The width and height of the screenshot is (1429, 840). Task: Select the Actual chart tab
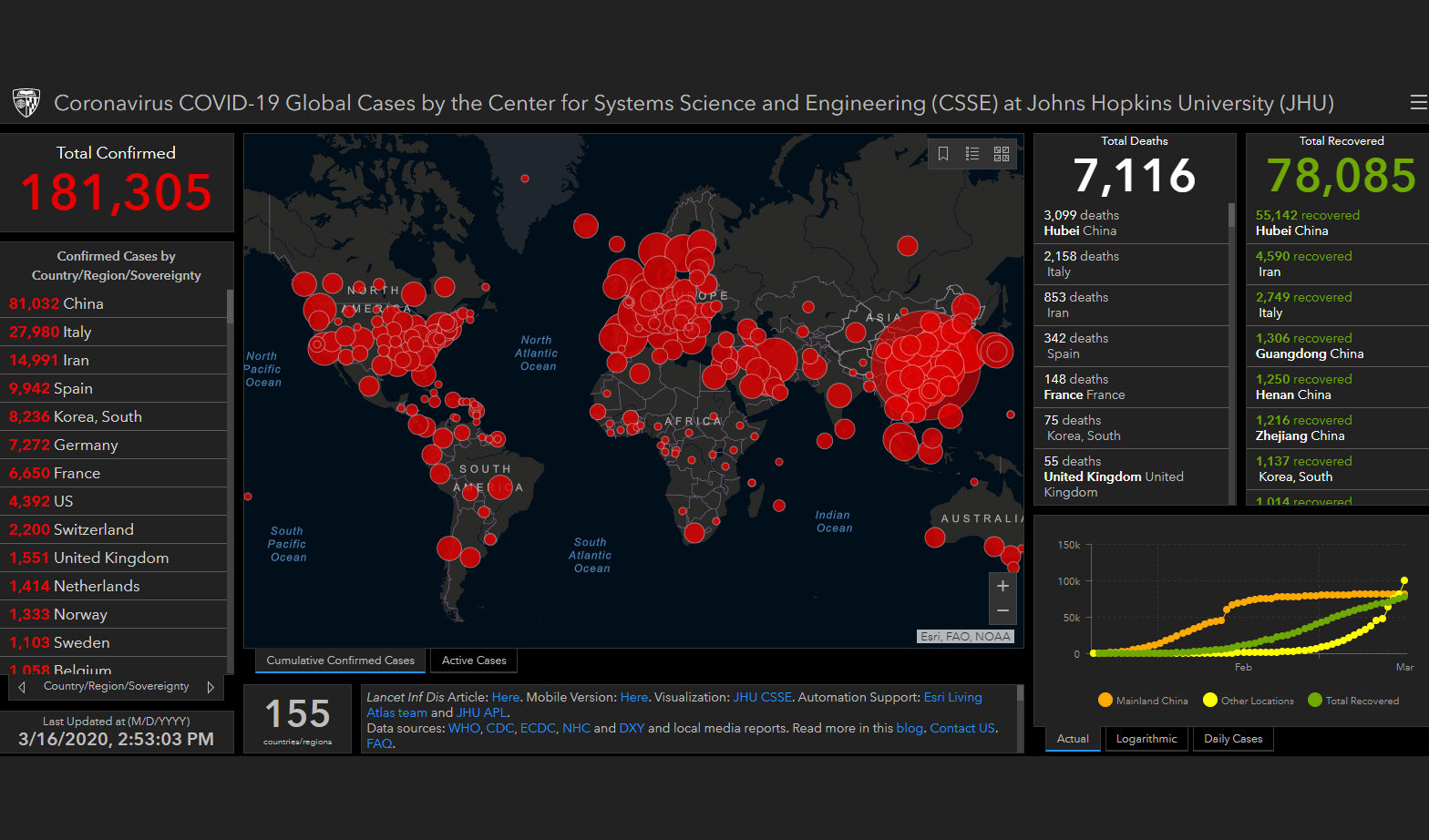click(1073, 739)
